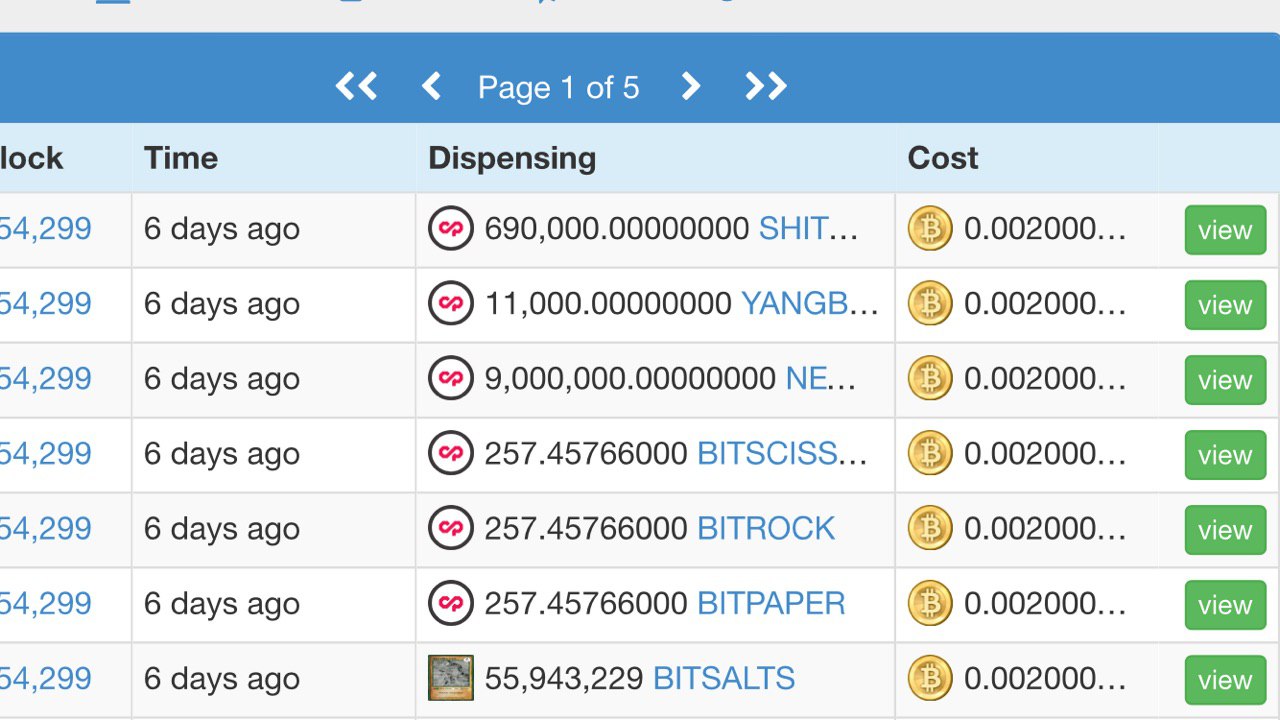View the BITPAPER dispenser
The height and width of the screenshot is (720, 1280).
[1225, 605]
